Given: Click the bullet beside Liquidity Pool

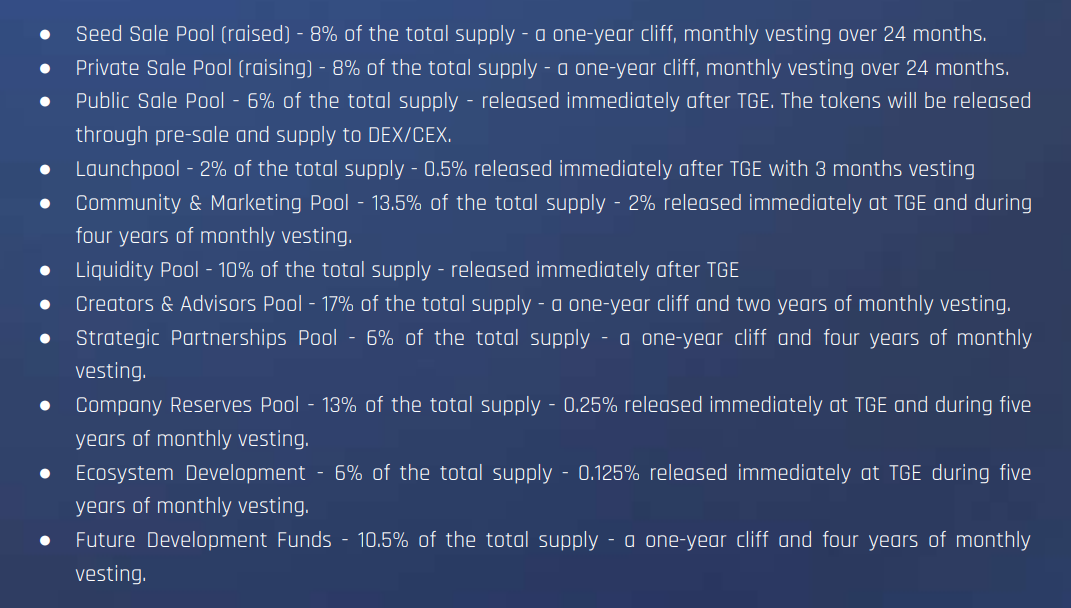Looking at the screenshot, I should 45,270.
